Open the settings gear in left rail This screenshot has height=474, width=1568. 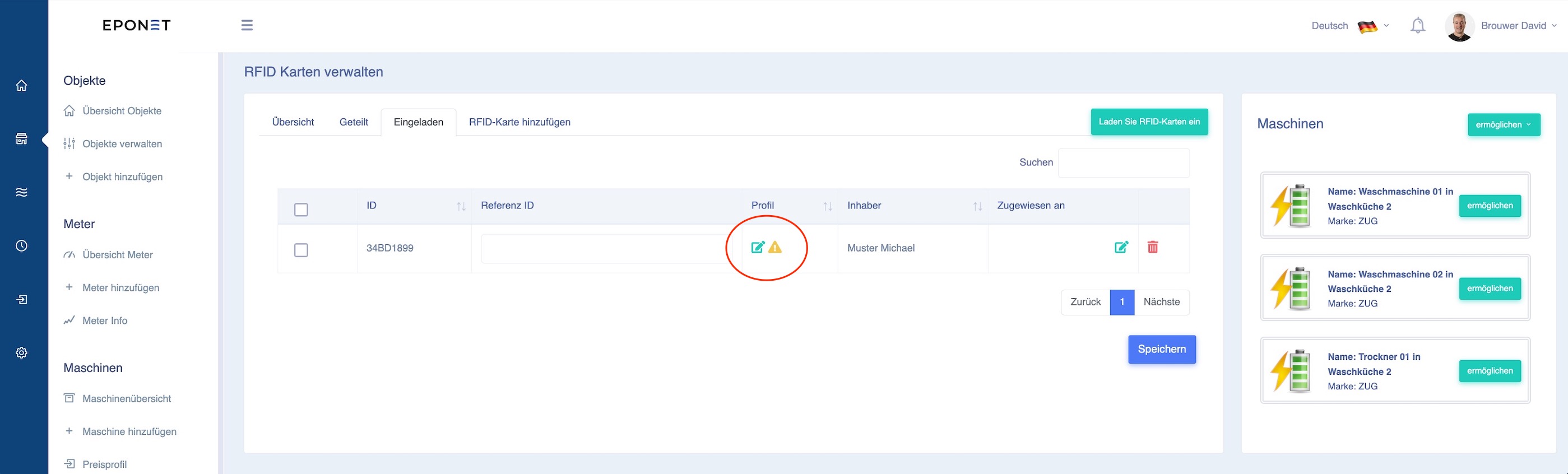point(21,353)
